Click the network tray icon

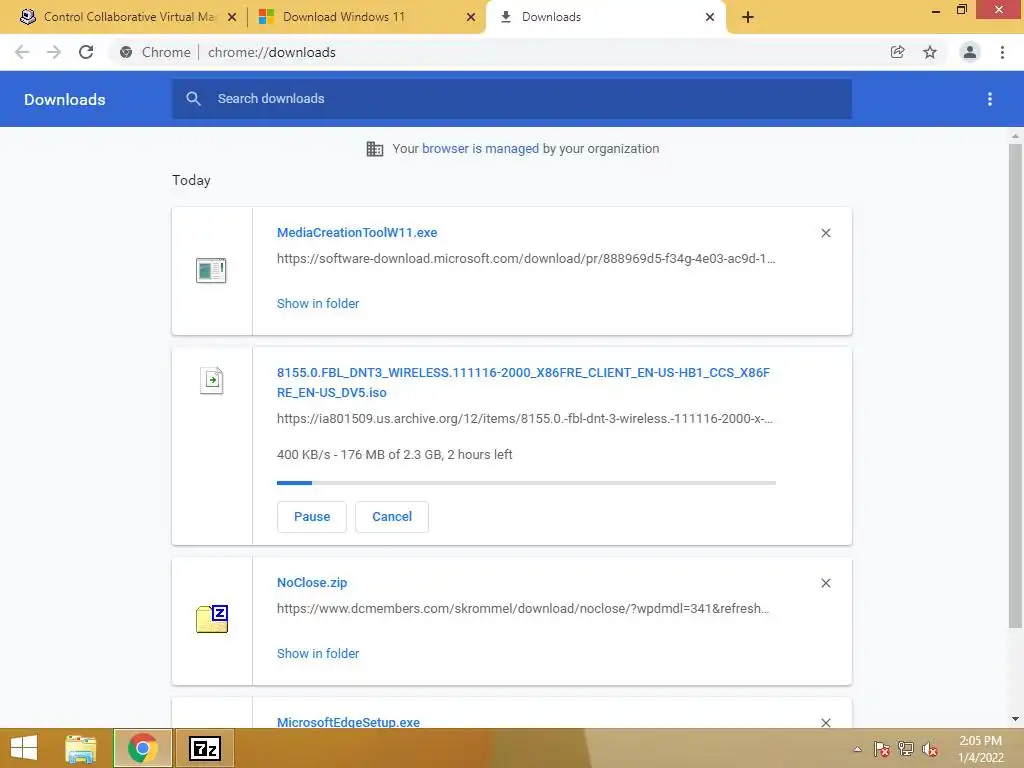(x=906, y=749)
